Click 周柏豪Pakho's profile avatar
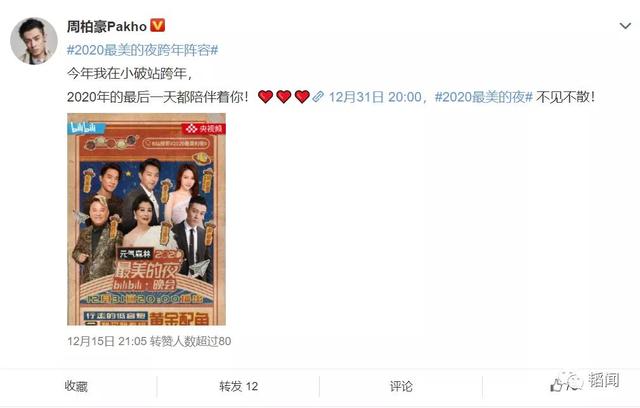The image size is (640, 408). (34, 41)
